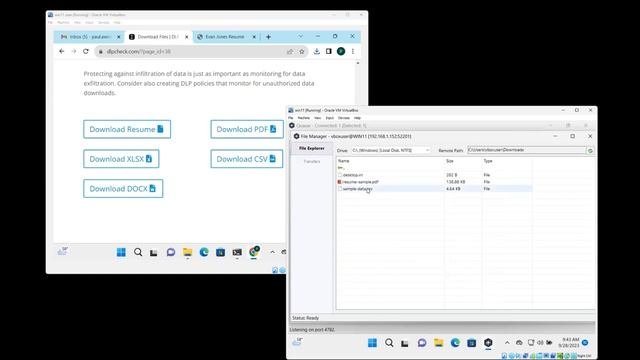Screen dimensions: 640x360
Task: Click the Download CSV button
Action: [x=247, y=159]
